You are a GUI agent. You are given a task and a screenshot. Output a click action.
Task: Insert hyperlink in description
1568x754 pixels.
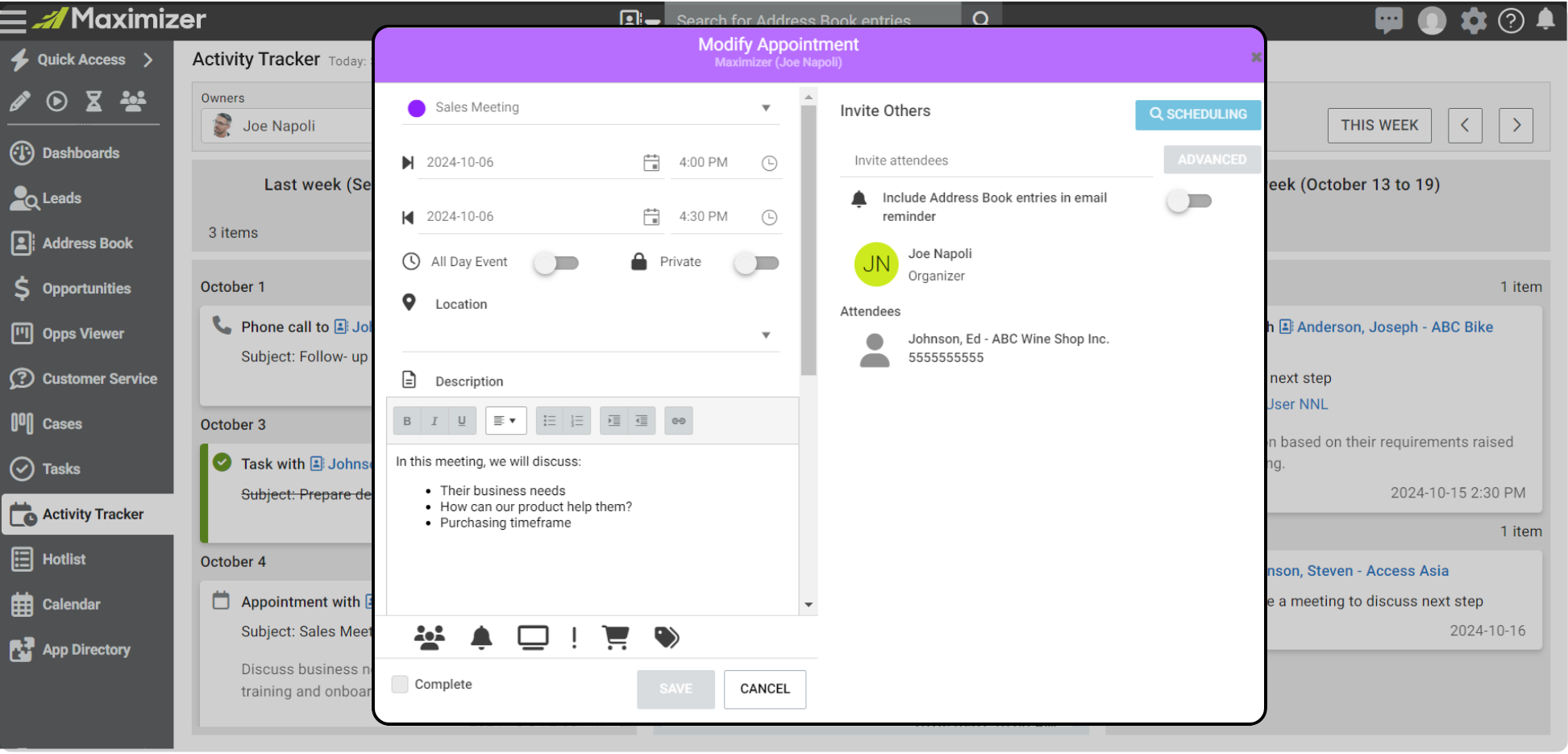[679, 421]
